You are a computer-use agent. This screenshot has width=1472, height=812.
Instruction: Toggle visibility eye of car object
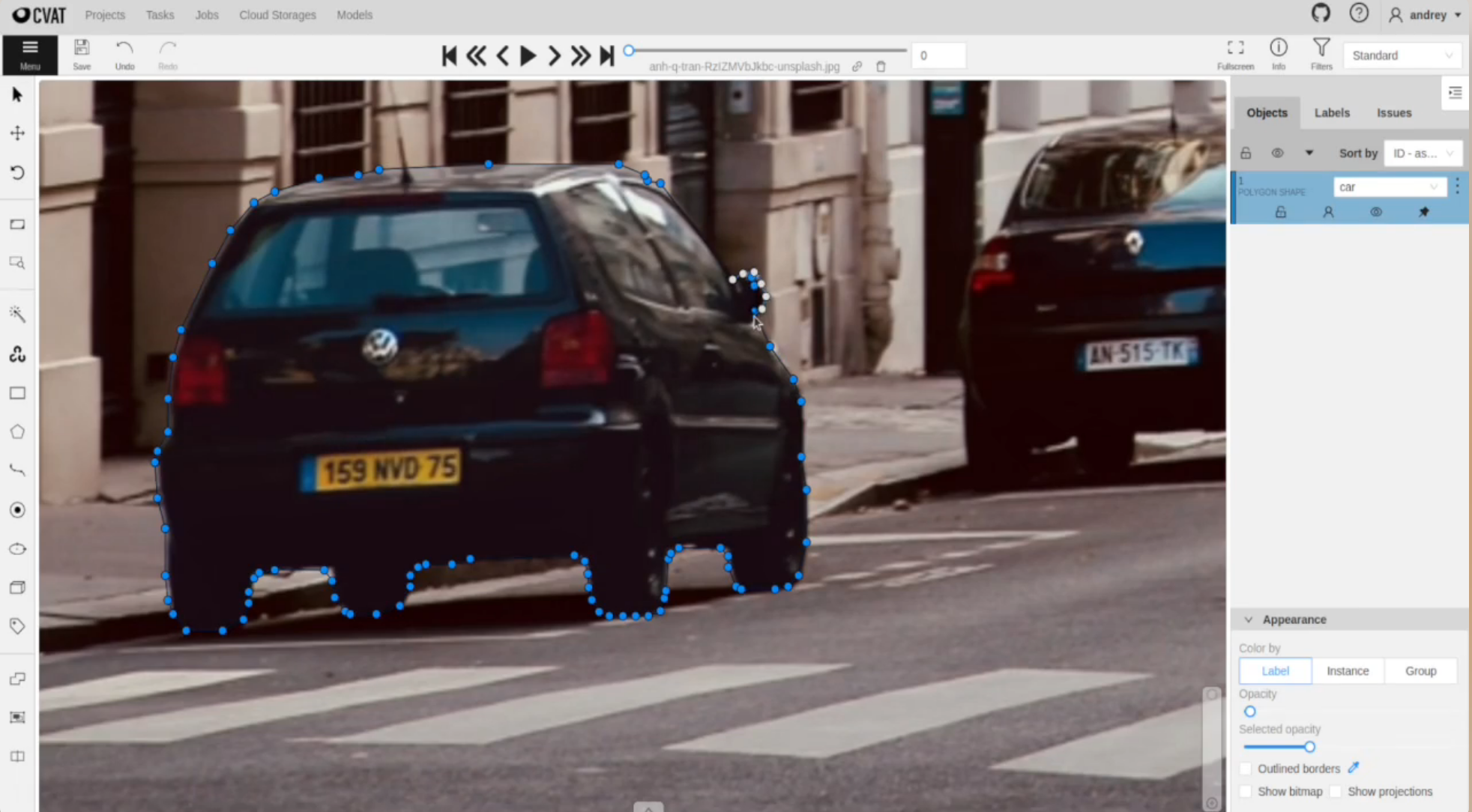click(1376, 212)
